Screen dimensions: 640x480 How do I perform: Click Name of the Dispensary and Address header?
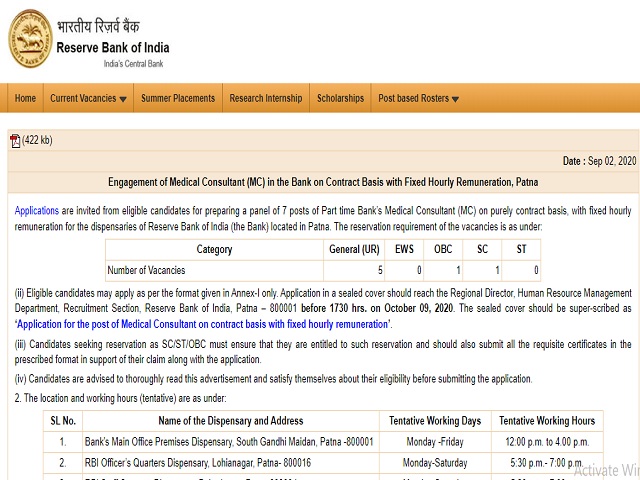tap(231, 421)
